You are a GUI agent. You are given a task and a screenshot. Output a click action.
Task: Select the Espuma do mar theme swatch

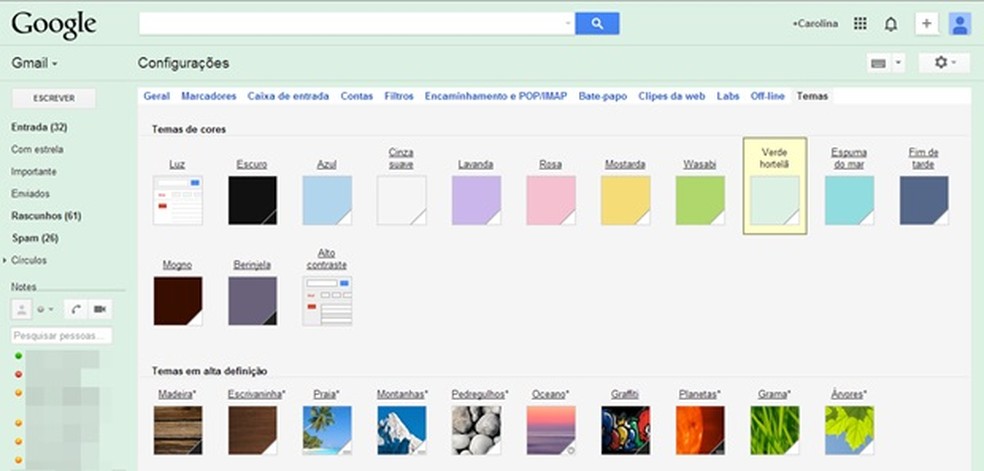(849, 200)
